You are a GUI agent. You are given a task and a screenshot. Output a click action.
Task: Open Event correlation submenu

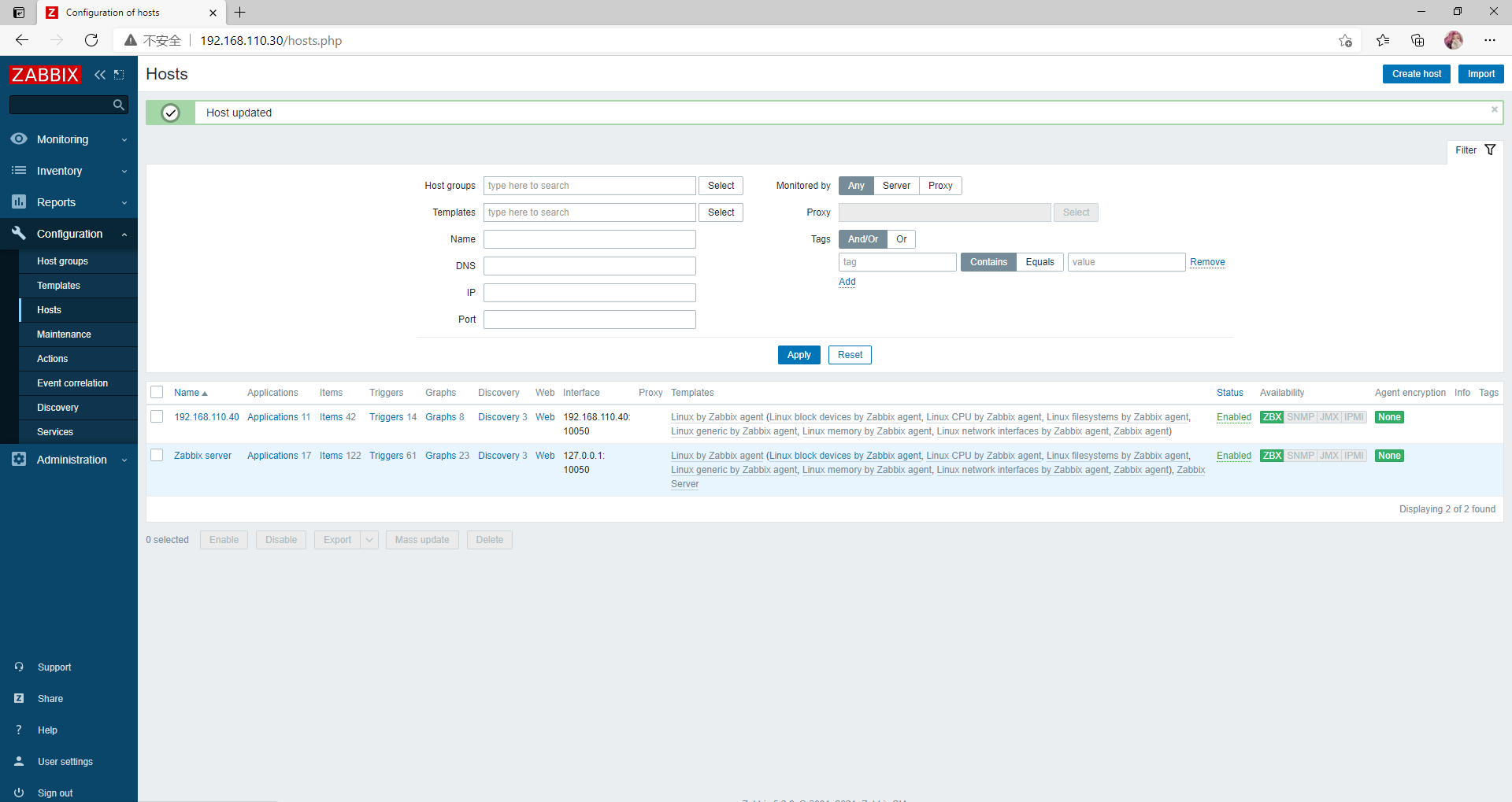[78, 383]
